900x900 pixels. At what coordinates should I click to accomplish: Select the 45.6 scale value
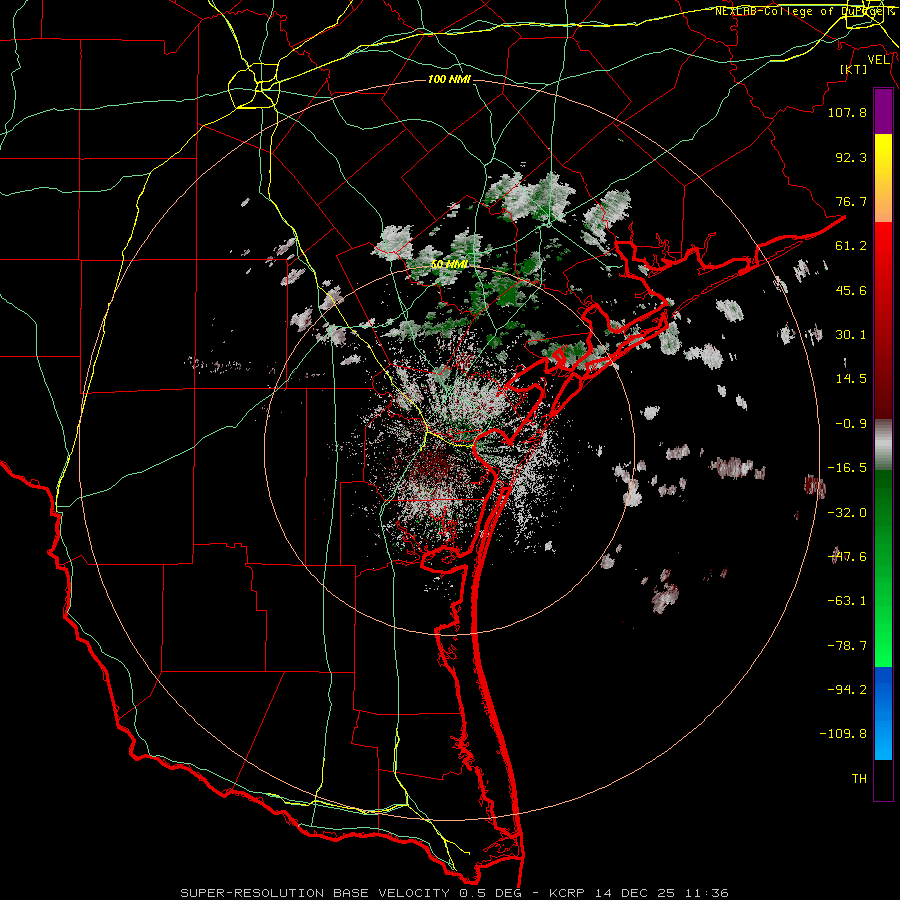click(x=851, y=290)
